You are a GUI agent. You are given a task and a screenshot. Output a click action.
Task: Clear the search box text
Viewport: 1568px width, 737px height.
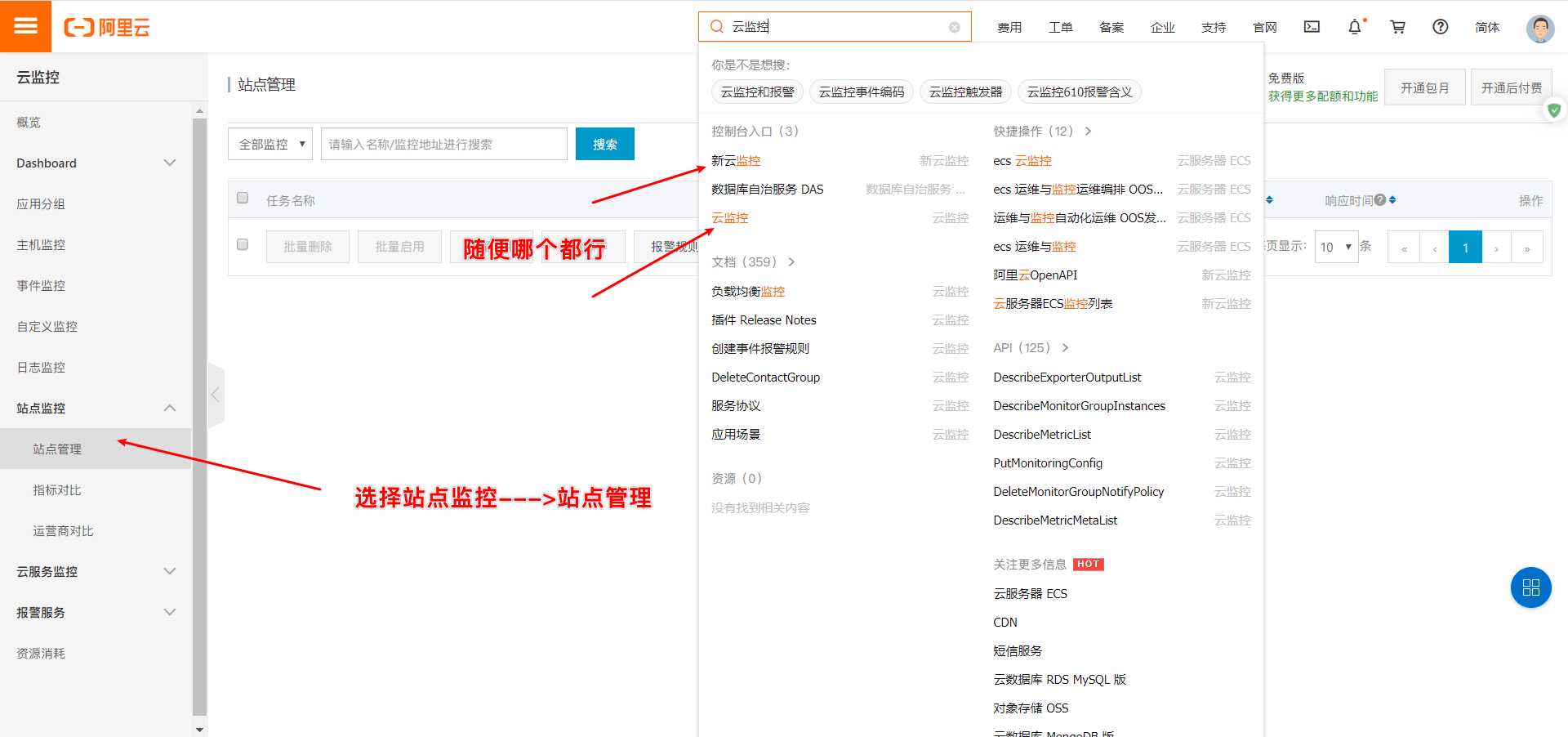pos(954,27)
